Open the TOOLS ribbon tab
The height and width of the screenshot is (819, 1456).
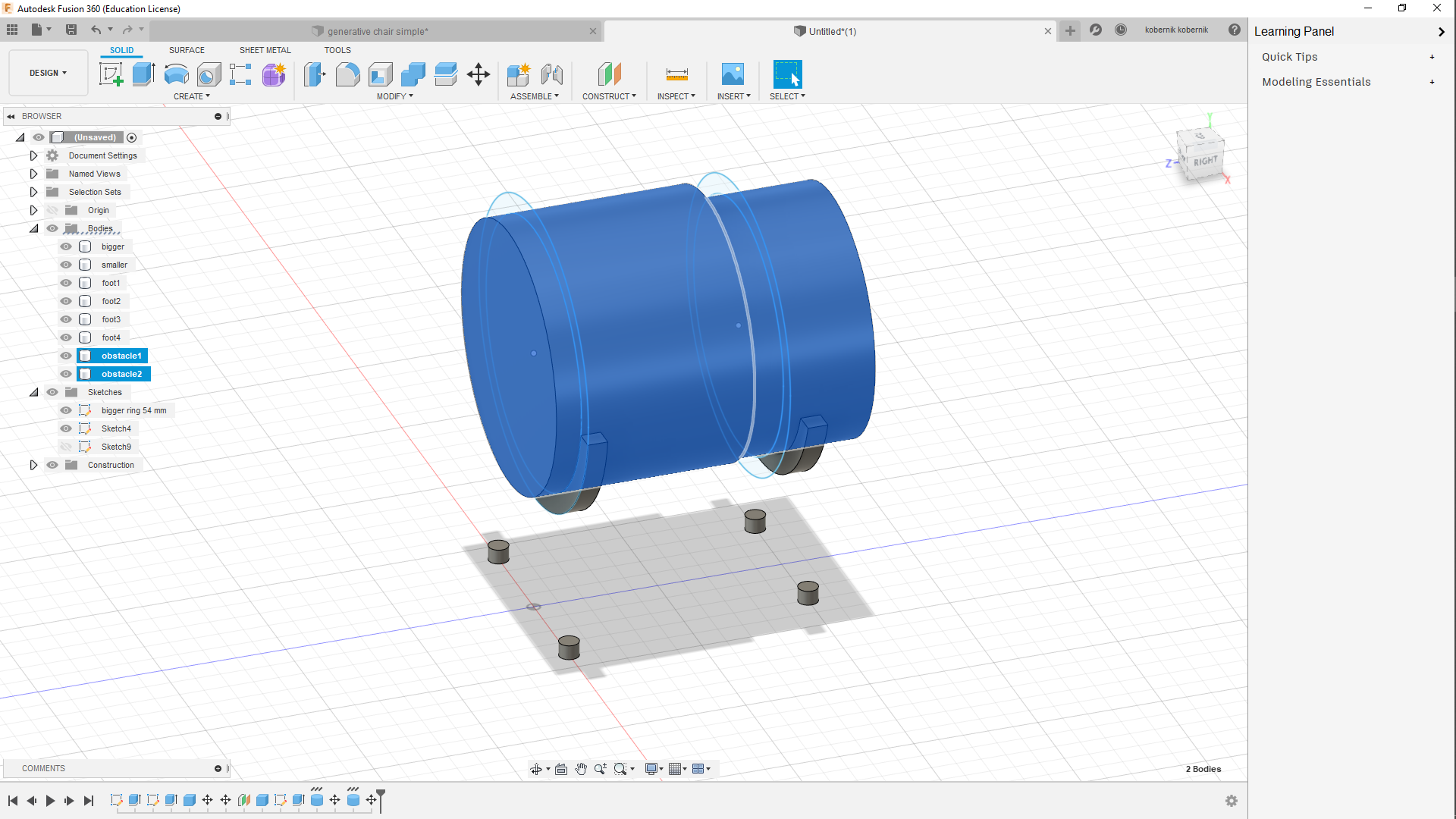pyautogui.click(x=337, y=50)
